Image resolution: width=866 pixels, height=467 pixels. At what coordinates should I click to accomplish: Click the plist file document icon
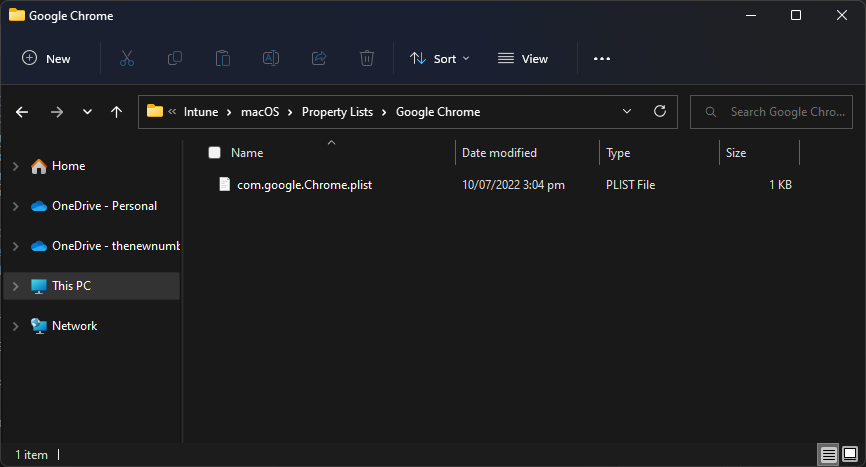point(224,184)
